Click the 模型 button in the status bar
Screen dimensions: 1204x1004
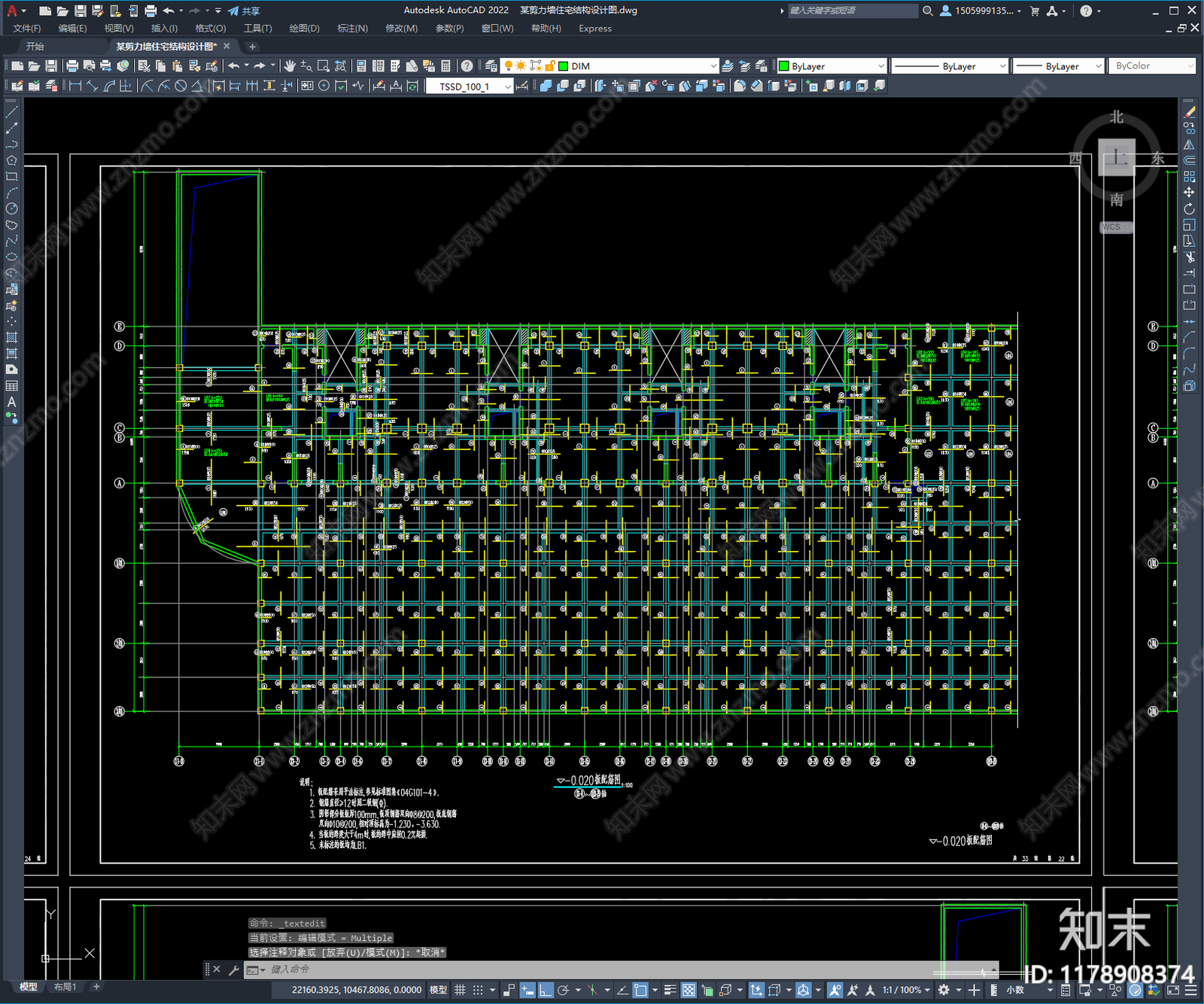click(439, 990)
